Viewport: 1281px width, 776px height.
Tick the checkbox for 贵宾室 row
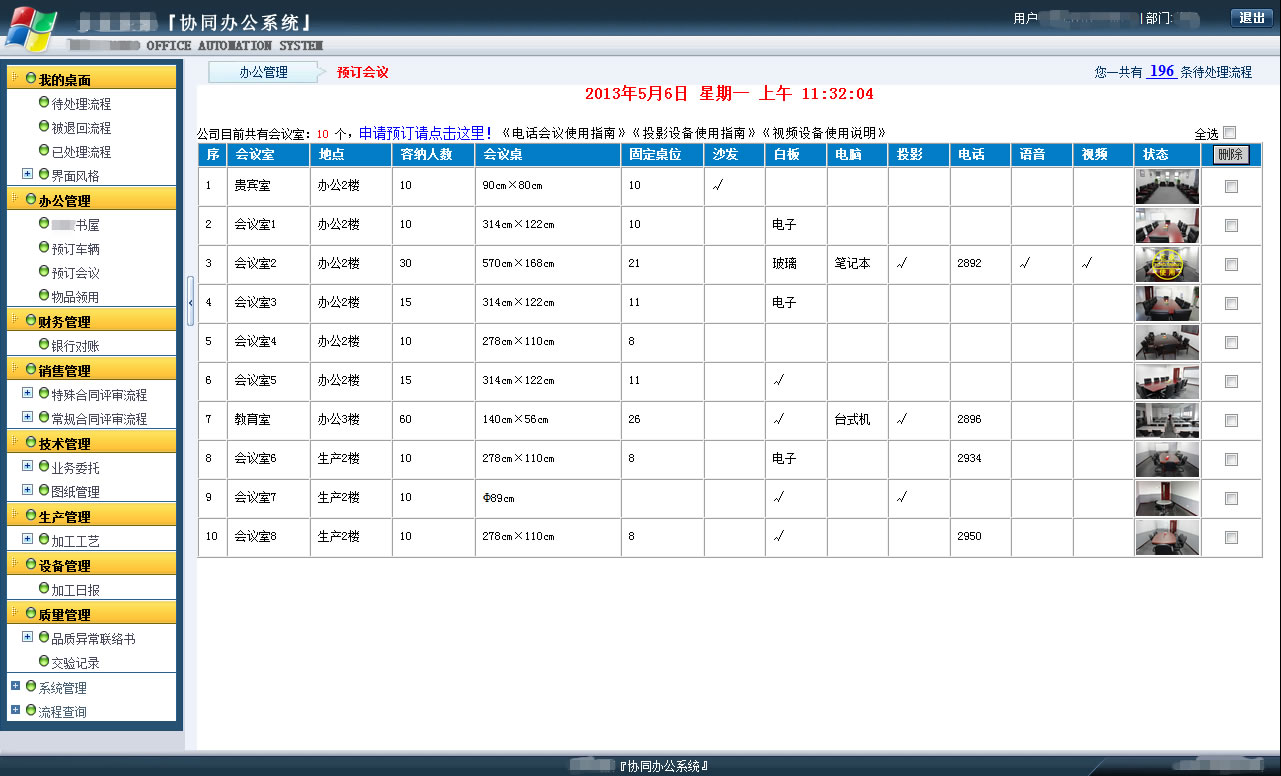pyautogui.click(x=1231, y=186)
